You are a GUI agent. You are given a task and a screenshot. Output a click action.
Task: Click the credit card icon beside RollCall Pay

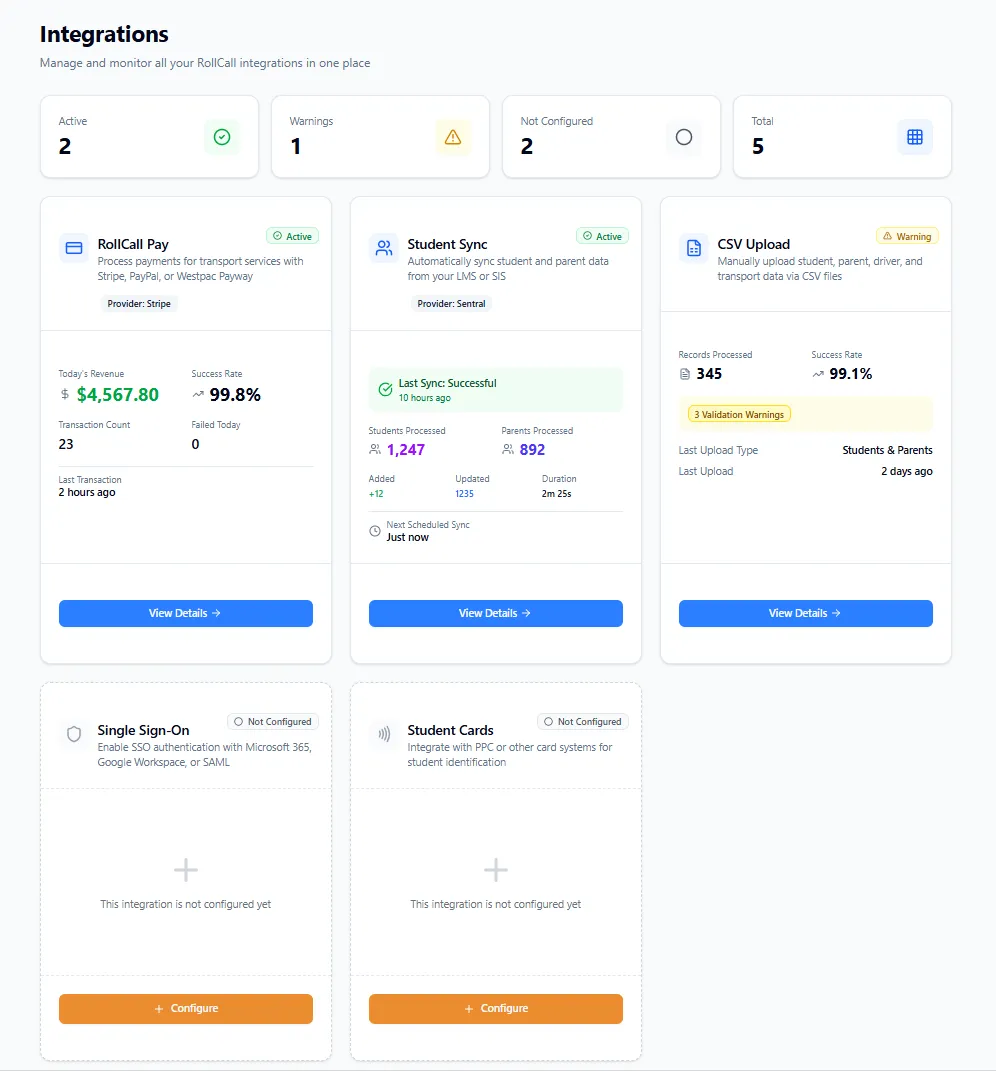(x=74, y=248)
